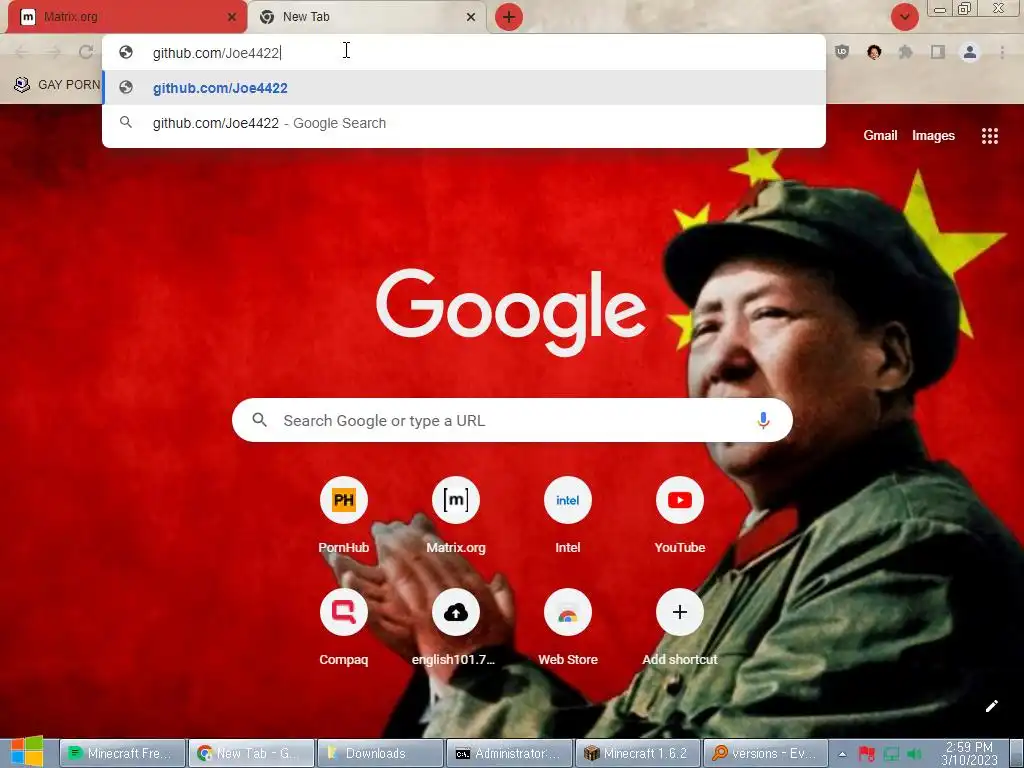Open the PornHub shortcut tile
Image resolution: width=1024 pixels, height=768 pixels.
[x=344, y=515]
